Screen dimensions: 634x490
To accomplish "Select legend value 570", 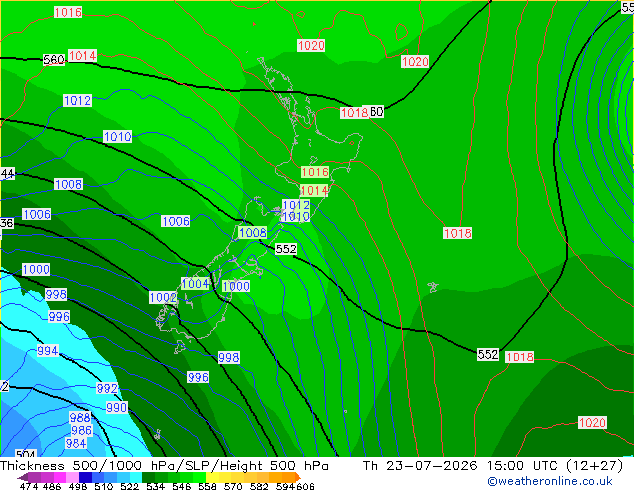I will 233,486.
